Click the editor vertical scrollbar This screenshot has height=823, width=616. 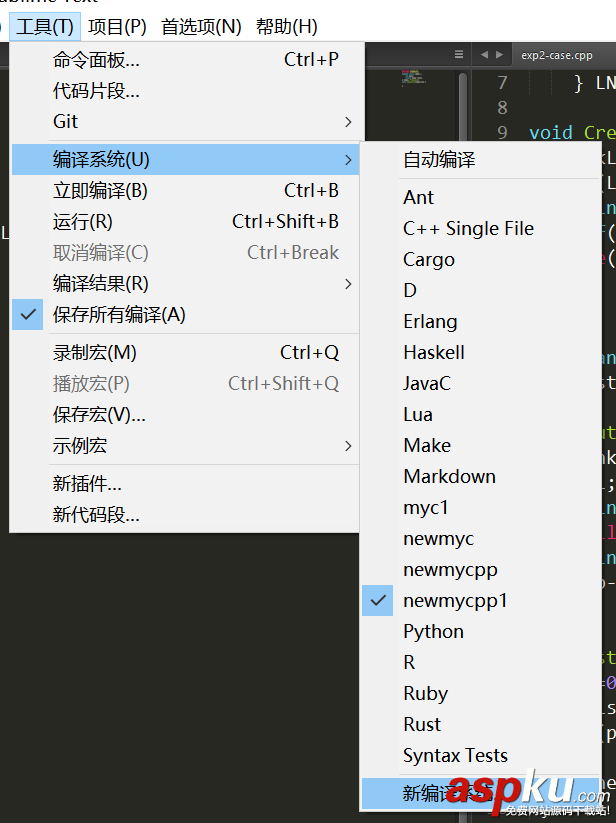click(x=463, y=105)
